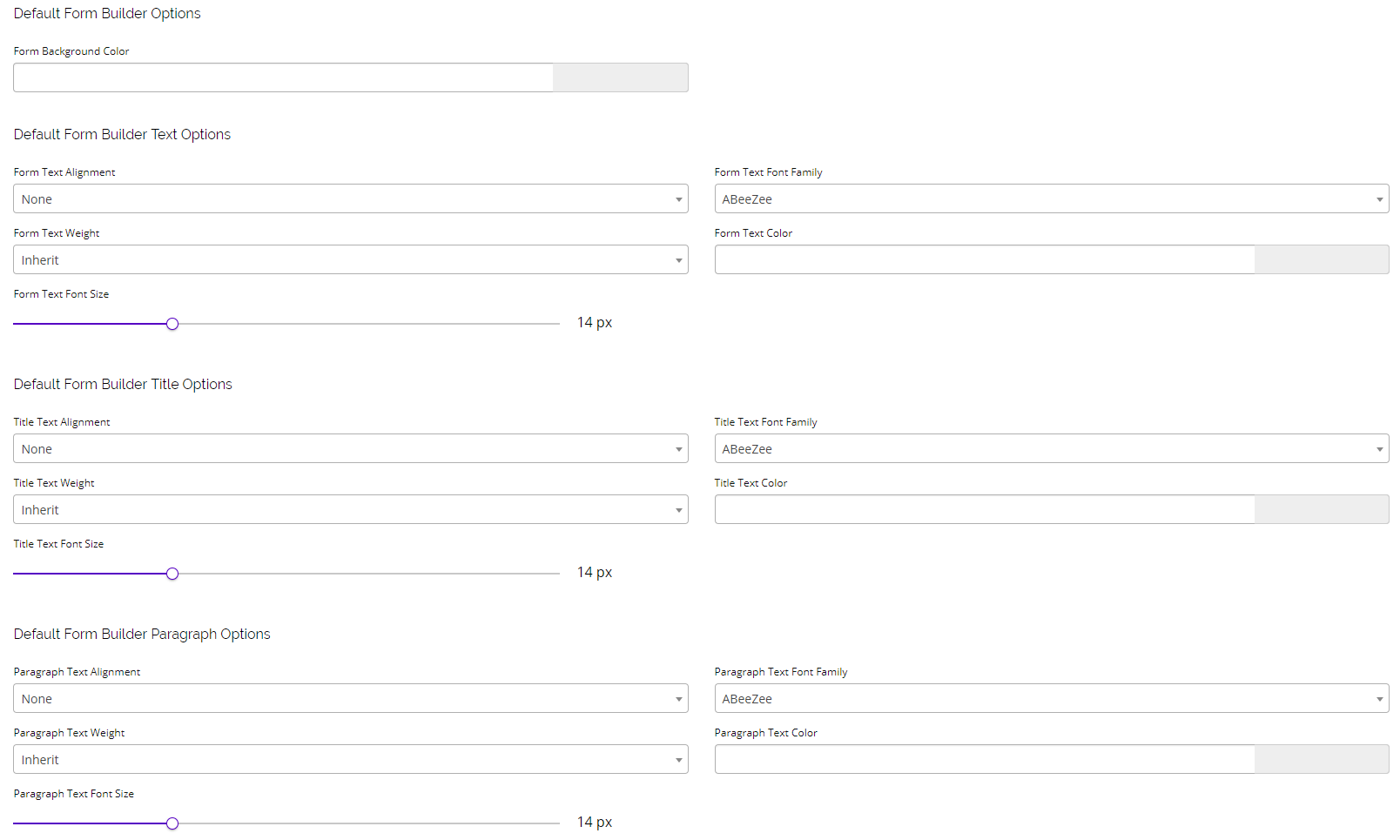This screenshot has width=1400, height=840.
Task: Click the Title Text Color swatch area
Action: click(1322, 509)
